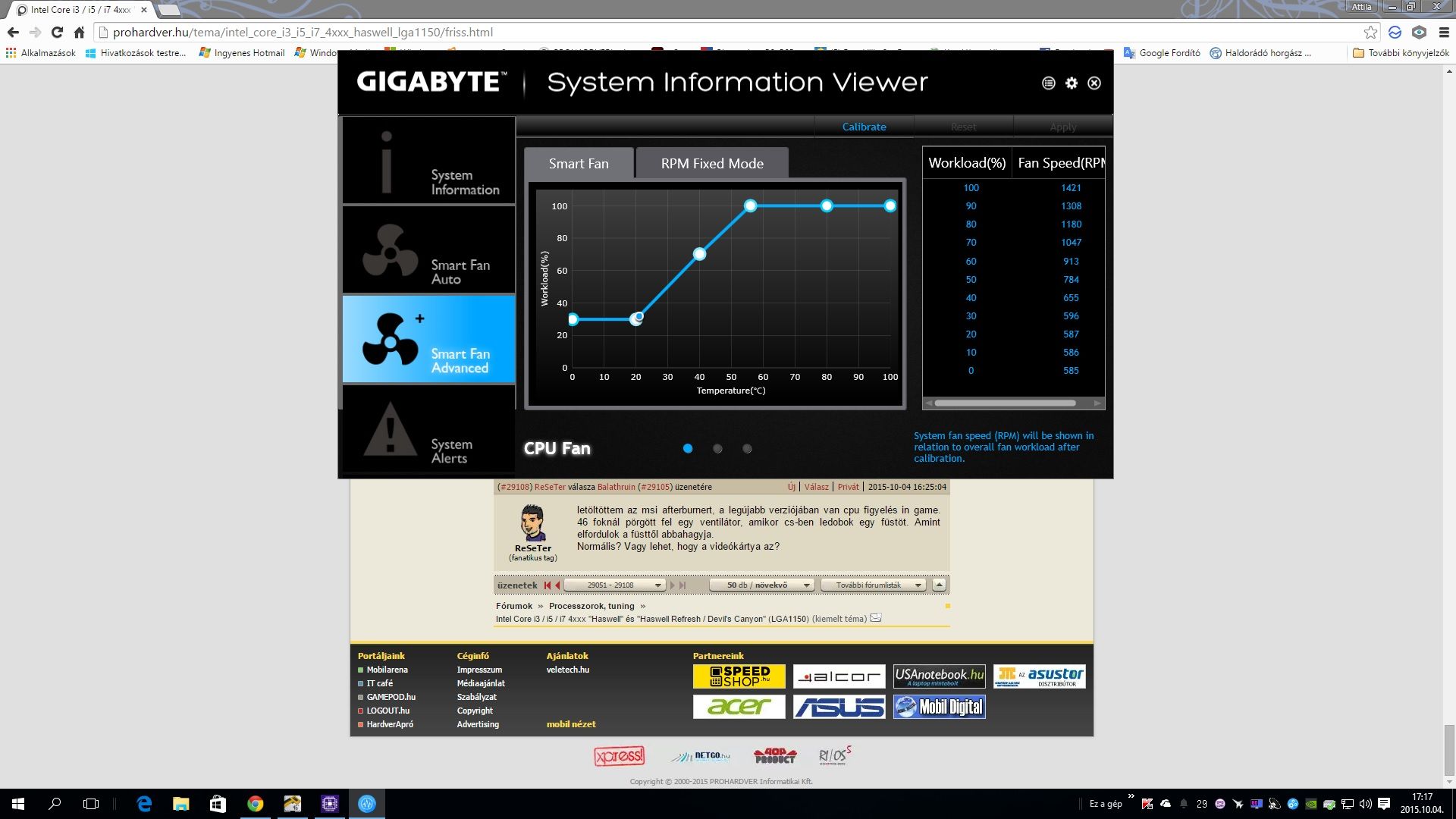Screen dimensions: 1456x819
Task: Open the Google Fordító bookmark
Action: (1162, 53)
